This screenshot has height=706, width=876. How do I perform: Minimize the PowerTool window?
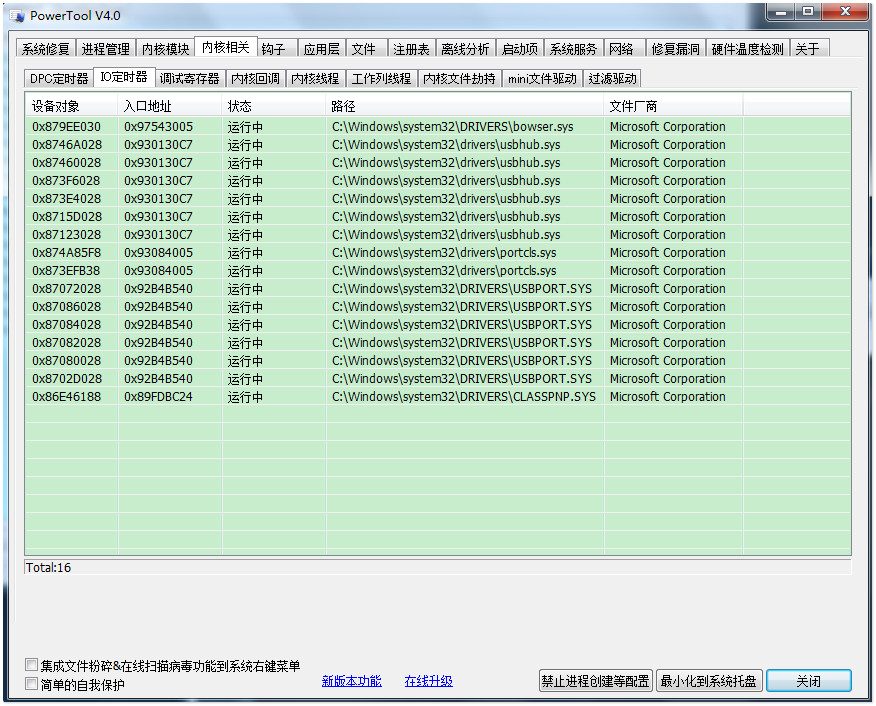781,12
